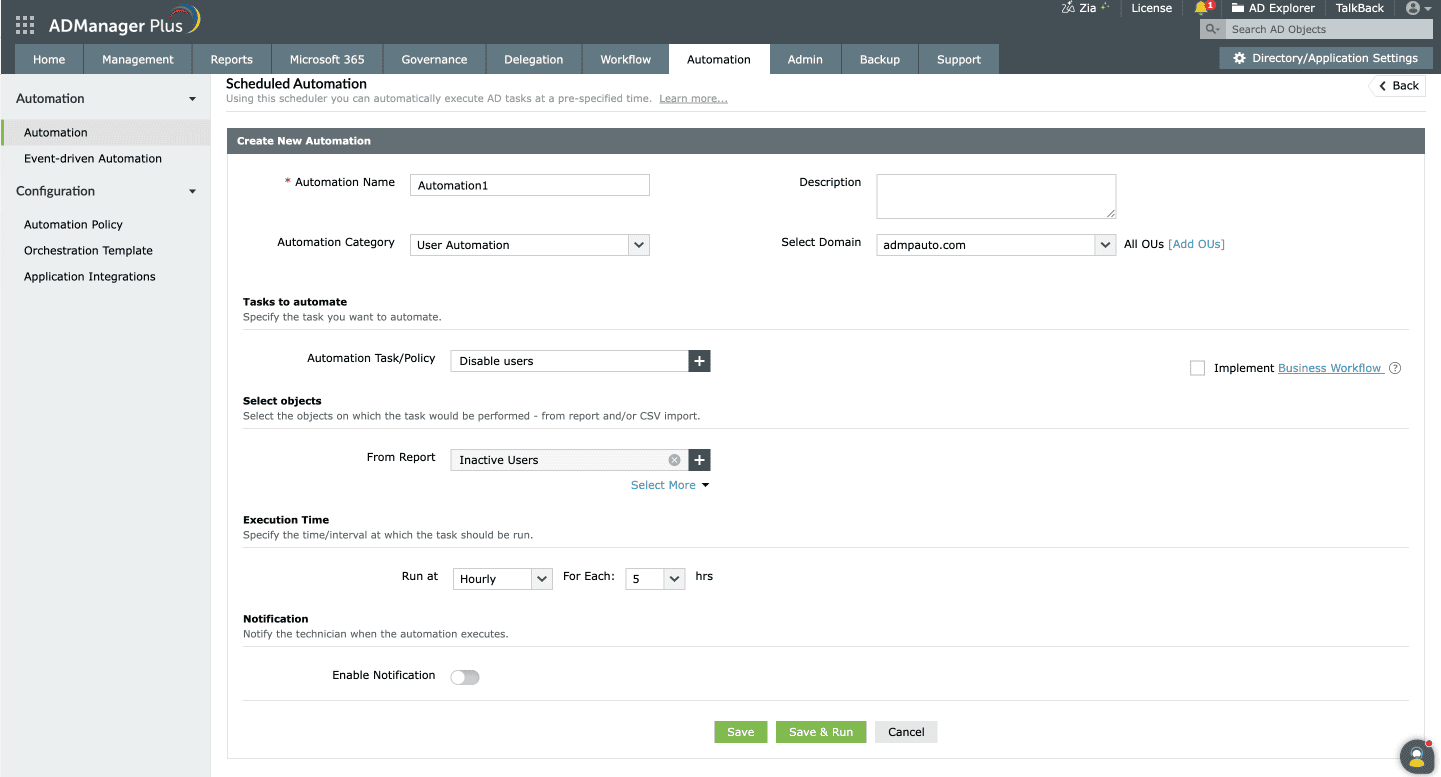Open Application Integrations in sidebar
The height and width of the screenshot is (777, 1441).
pyautogui.click(x=90, y=276)
